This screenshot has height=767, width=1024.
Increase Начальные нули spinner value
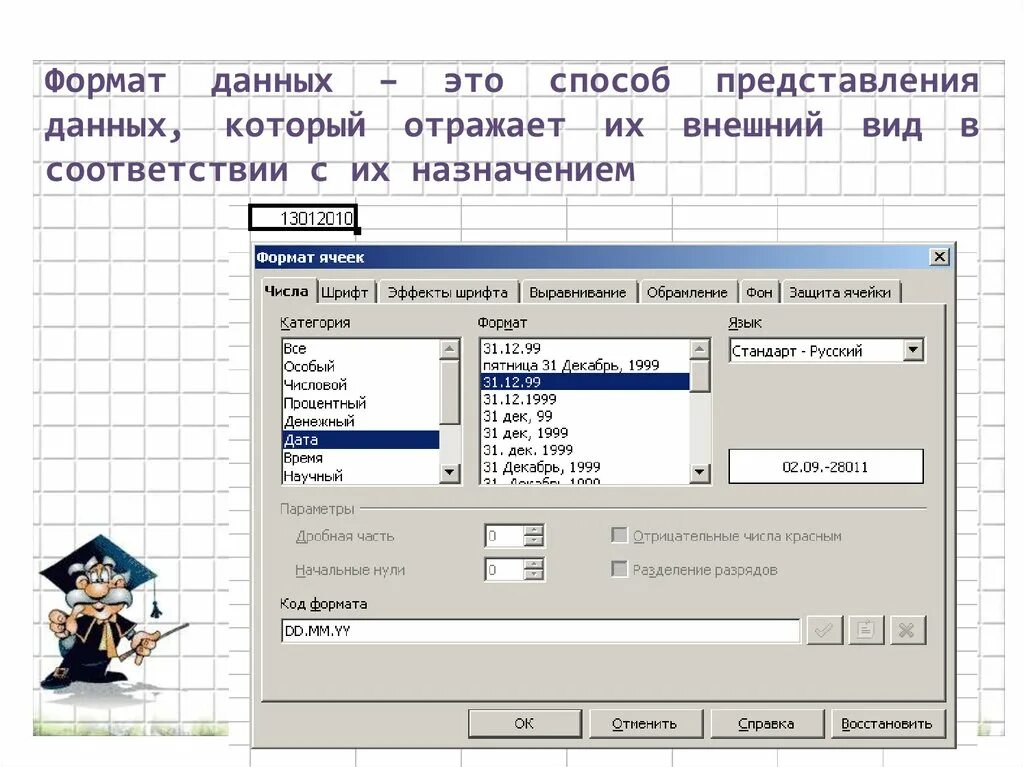(x=534, y=564)
